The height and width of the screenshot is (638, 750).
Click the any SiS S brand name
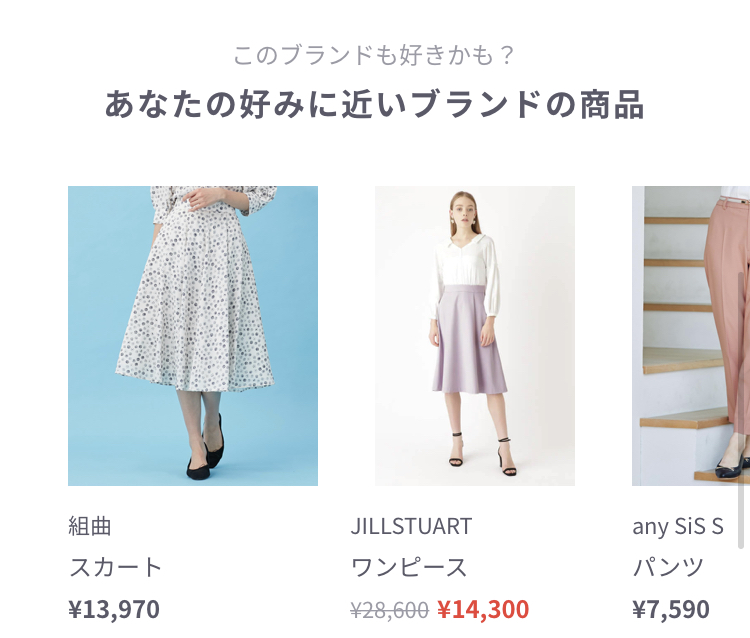[x=678, y=526]
